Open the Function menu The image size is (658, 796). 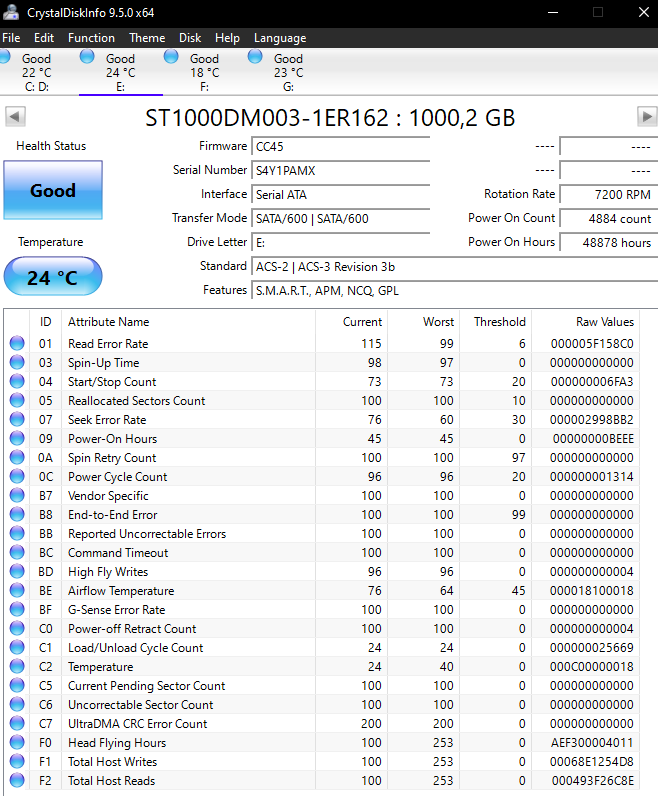[91, 38]
